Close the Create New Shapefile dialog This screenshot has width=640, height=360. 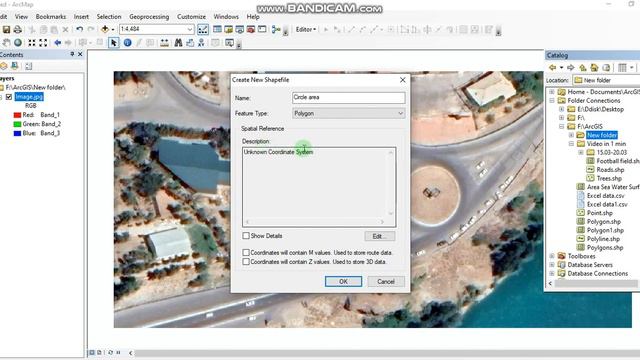[402, 80]
